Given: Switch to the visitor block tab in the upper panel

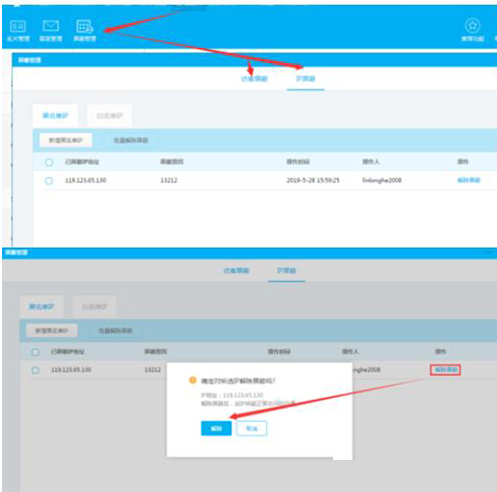Looking at the screenshot, I should 254,79.
